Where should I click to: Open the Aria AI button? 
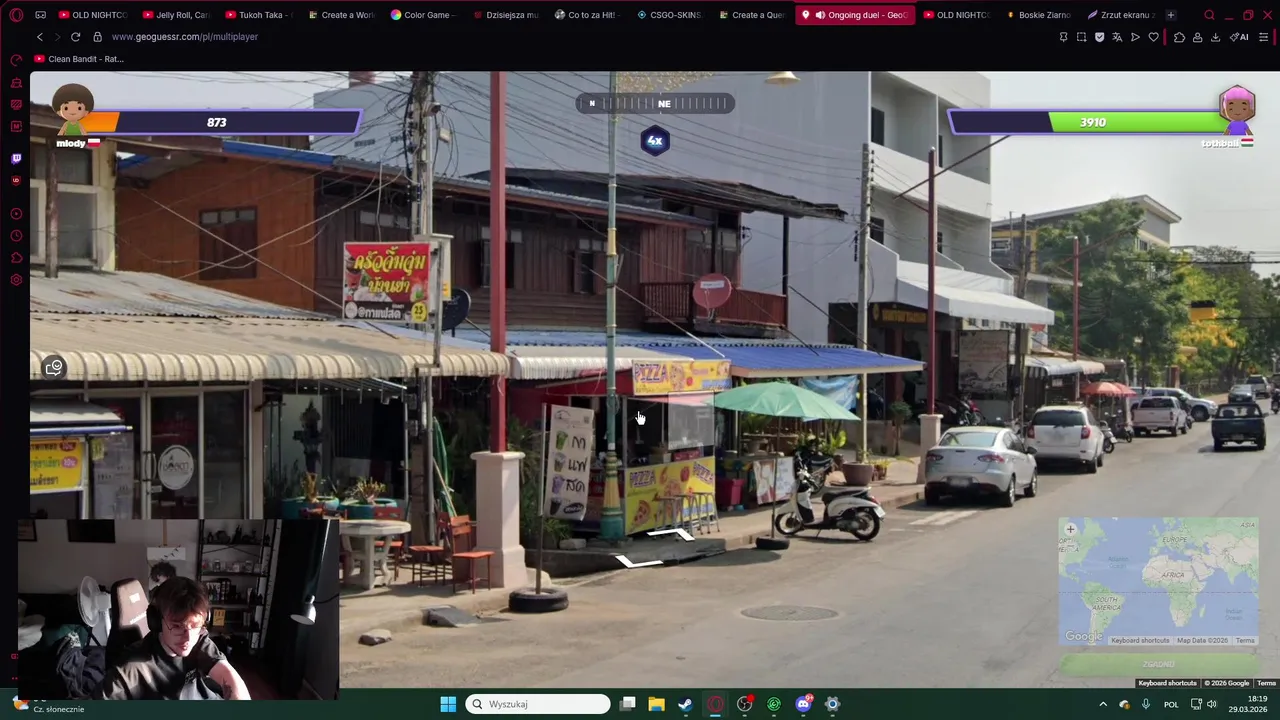[1239, 37]
